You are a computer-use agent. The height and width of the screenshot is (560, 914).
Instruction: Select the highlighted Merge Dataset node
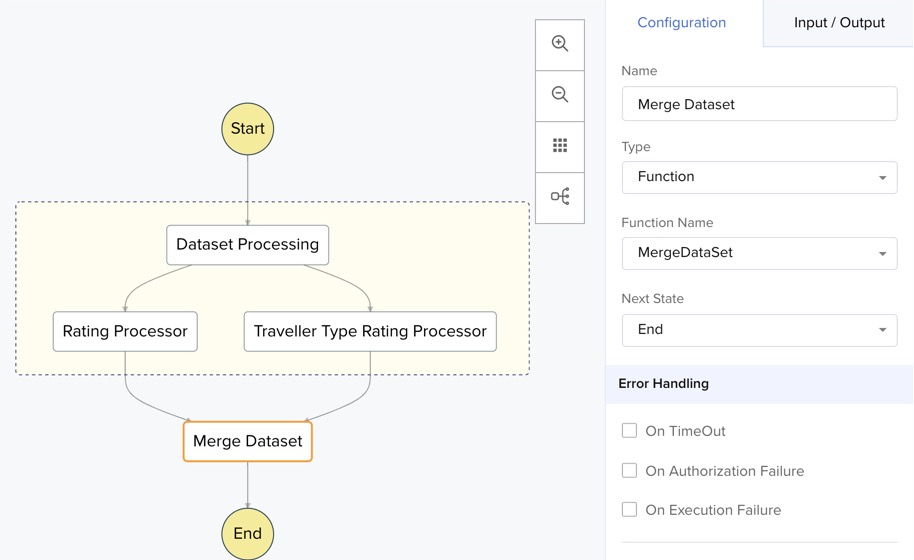(248, 441)
